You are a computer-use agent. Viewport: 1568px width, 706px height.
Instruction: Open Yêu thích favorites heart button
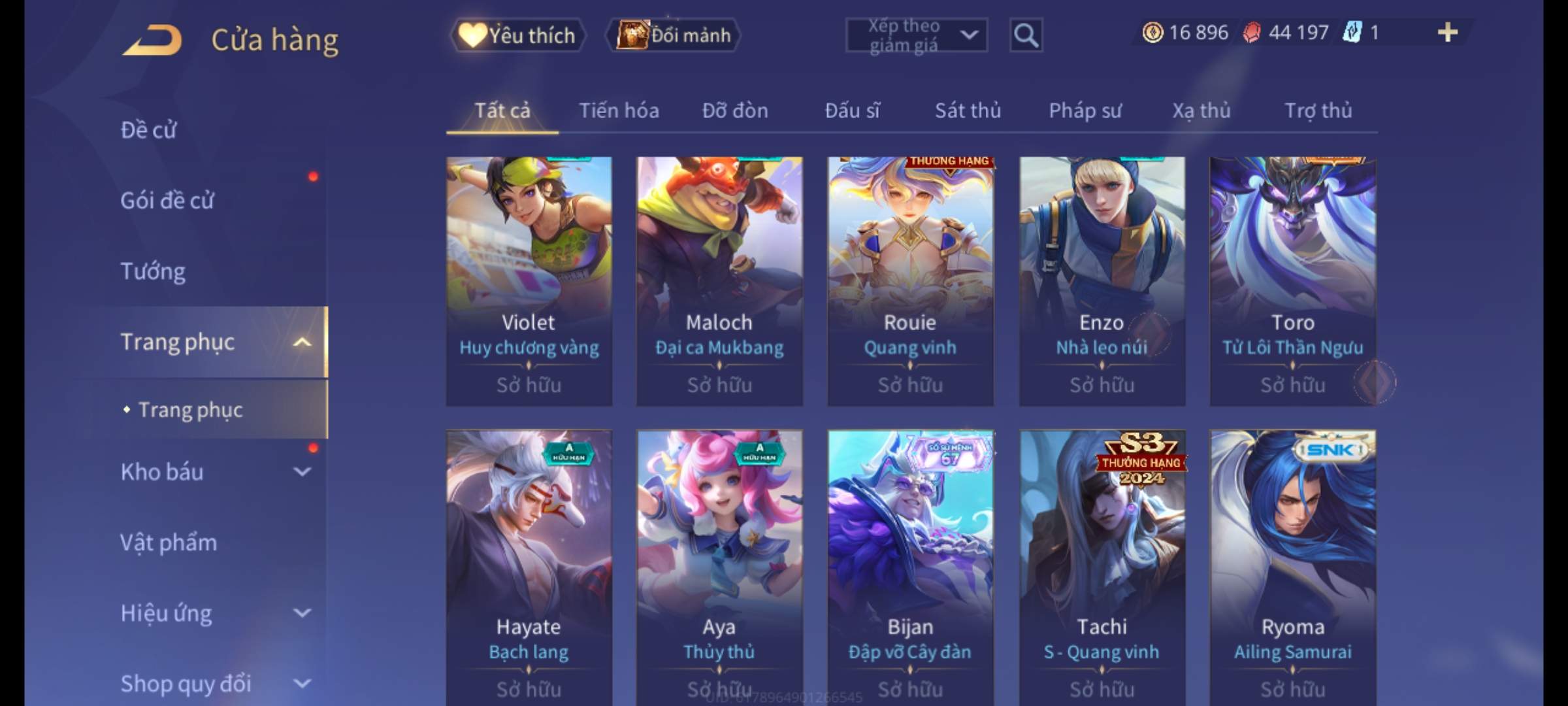[x=517, y=35]
